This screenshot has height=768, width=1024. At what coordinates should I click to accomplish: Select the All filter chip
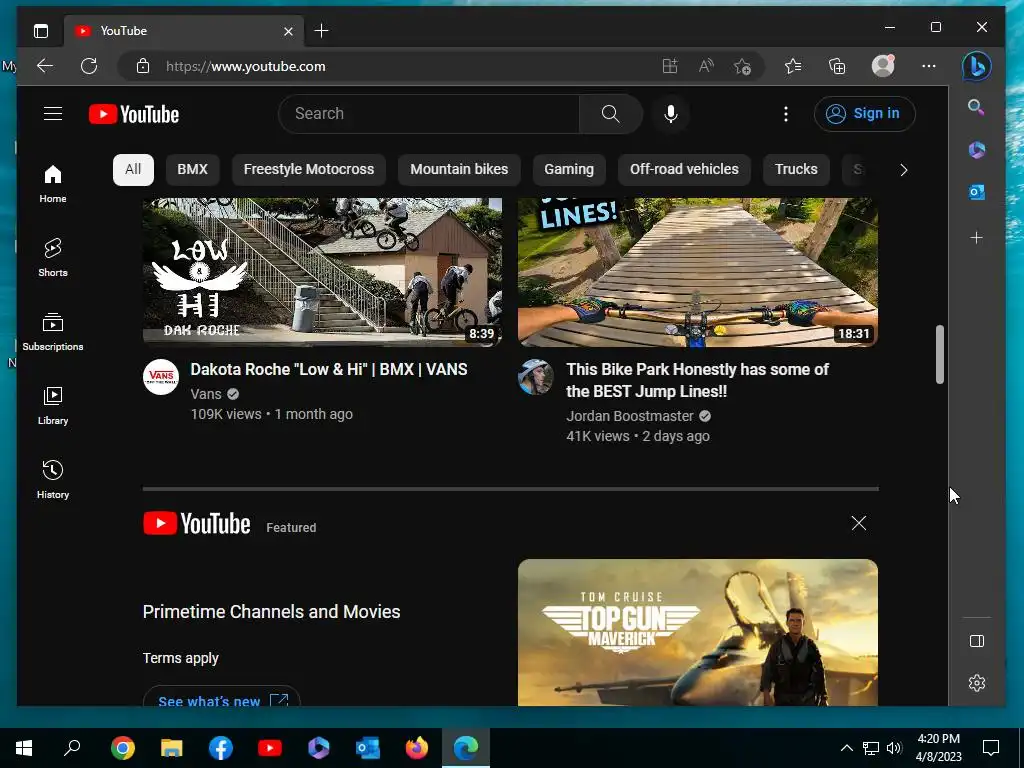pos(133,170)
